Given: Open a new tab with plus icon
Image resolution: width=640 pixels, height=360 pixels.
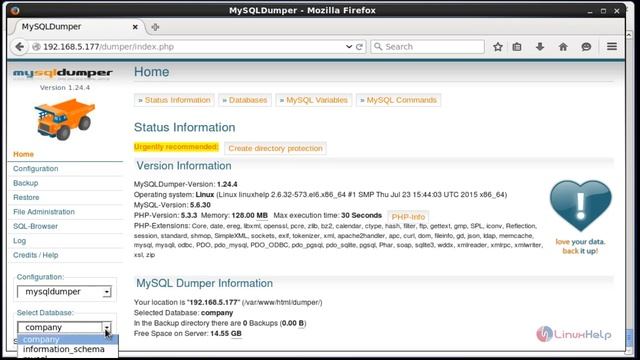Looking at the screenshot, I should click(x=155, y=27).
